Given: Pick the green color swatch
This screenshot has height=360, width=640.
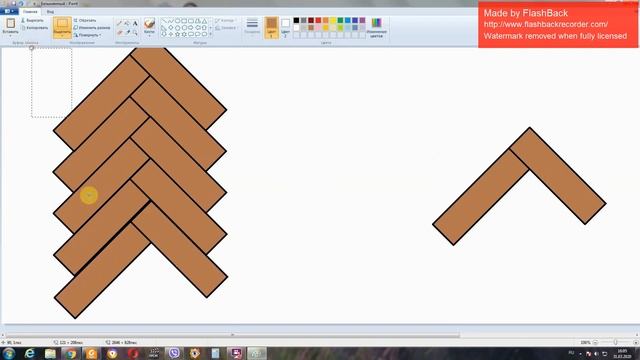Looking at the screenshot, I should [x=340, y=20].
